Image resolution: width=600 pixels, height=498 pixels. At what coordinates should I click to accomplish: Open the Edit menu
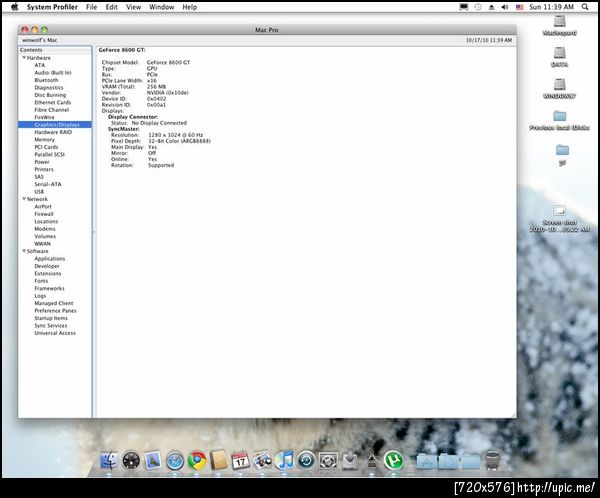tap(111, 7)
